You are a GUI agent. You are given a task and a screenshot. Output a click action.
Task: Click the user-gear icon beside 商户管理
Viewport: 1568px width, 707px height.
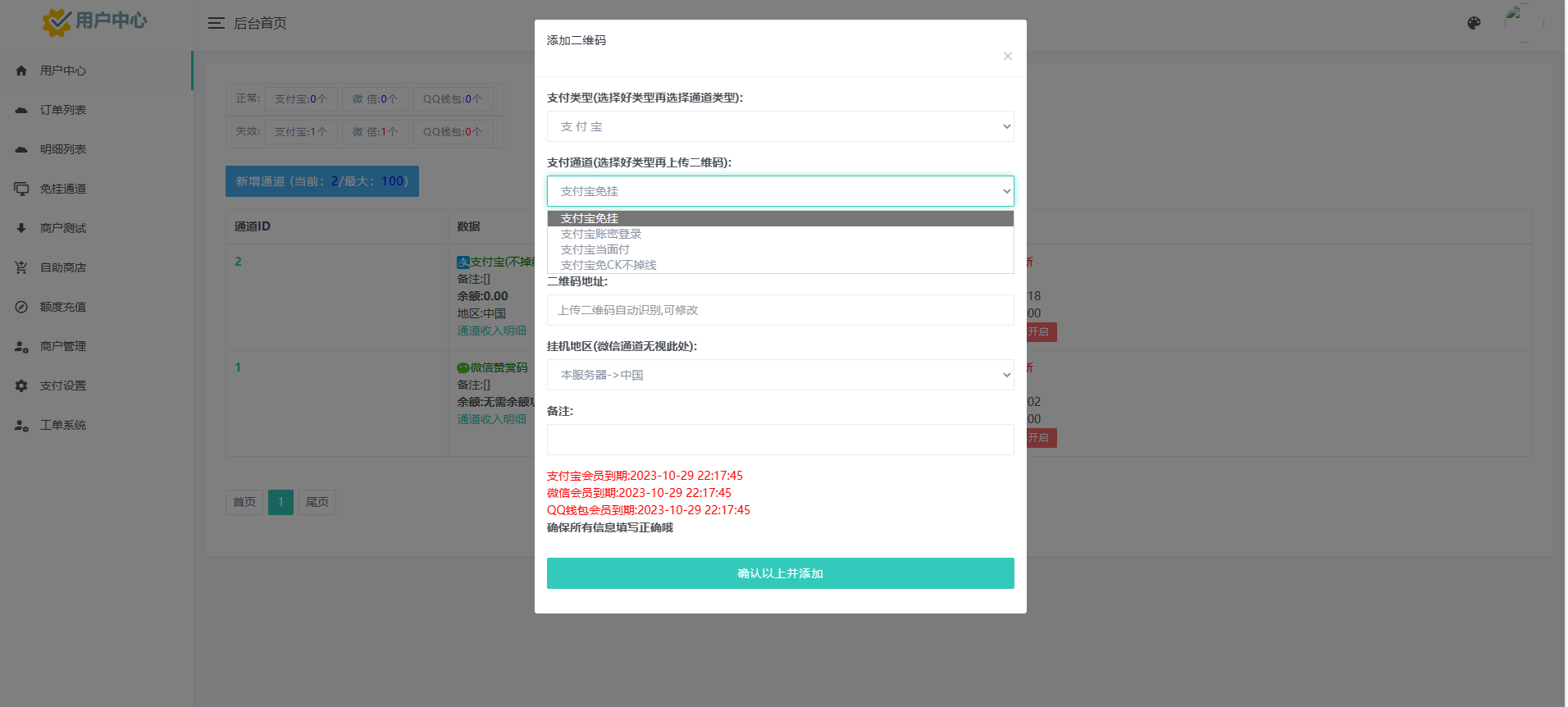coord(21,346)
